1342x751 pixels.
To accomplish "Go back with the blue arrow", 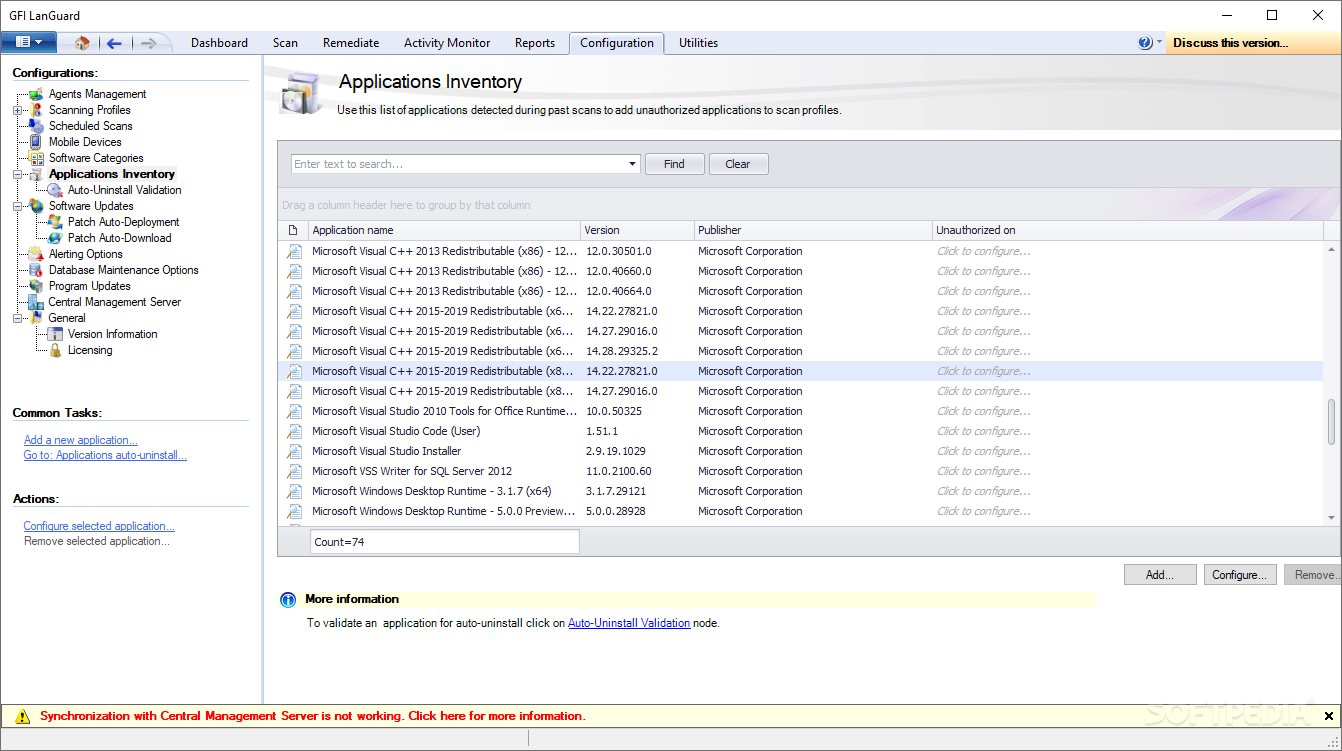I will tap(114, 43).
